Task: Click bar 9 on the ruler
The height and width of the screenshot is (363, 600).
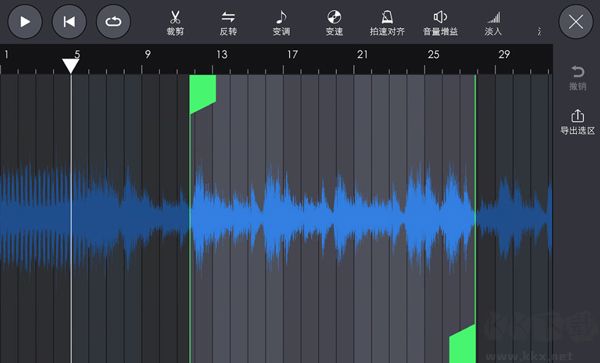Action: [148, 55]
